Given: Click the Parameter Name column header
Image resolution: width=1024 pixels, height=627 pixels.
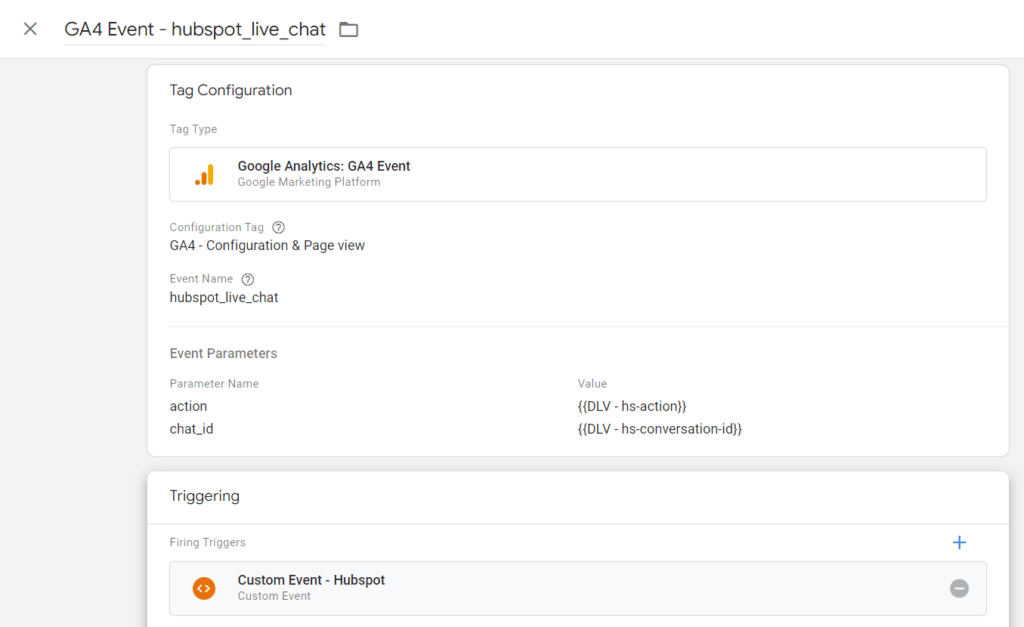Looking at the screenshot, I should point(214,383).
